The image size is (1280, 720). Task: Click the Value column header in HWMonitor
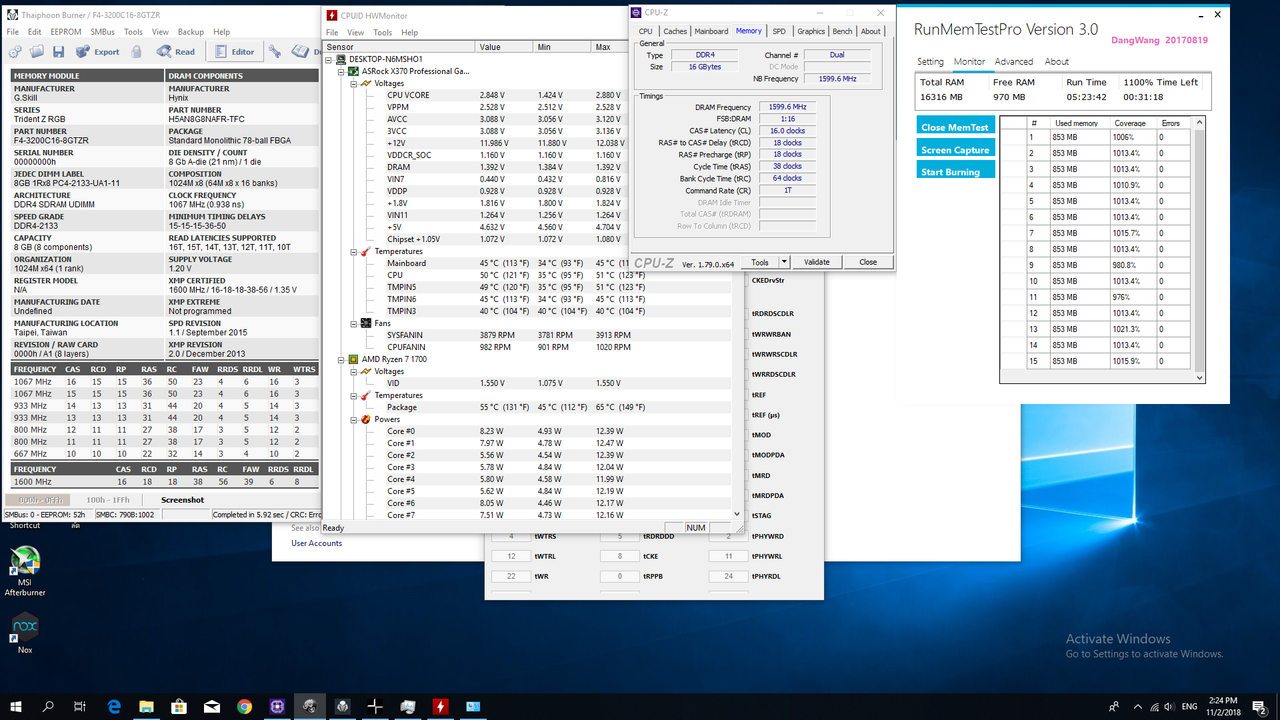506,47
